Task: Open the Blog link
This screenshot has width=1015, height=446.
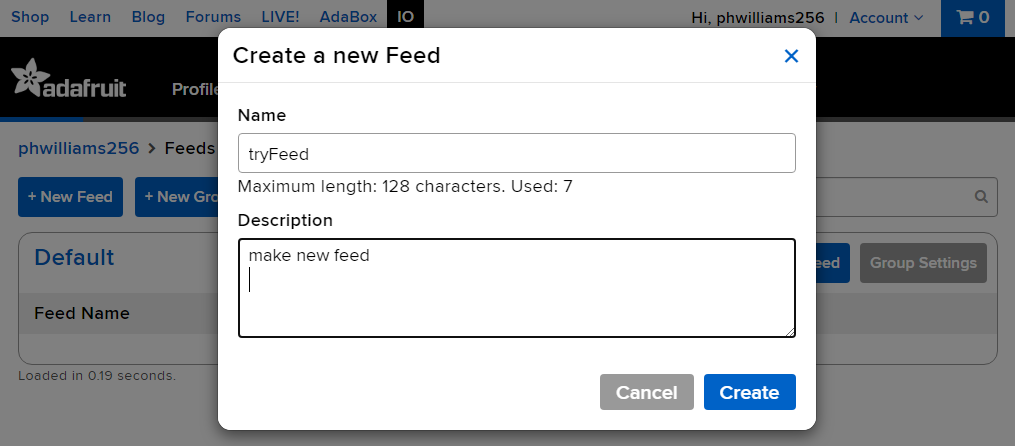Action: (148, 17)
